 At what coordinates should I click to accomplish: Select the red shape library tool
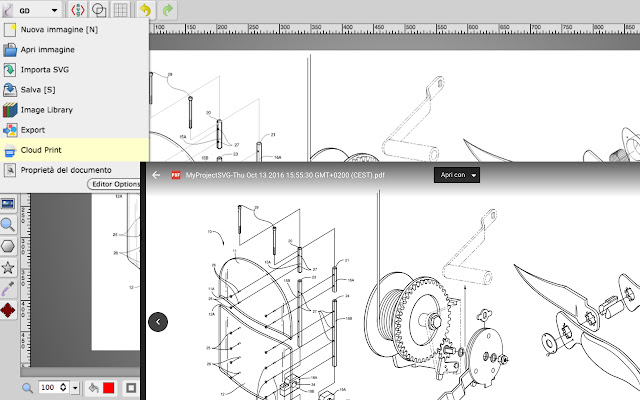[8, 310]
